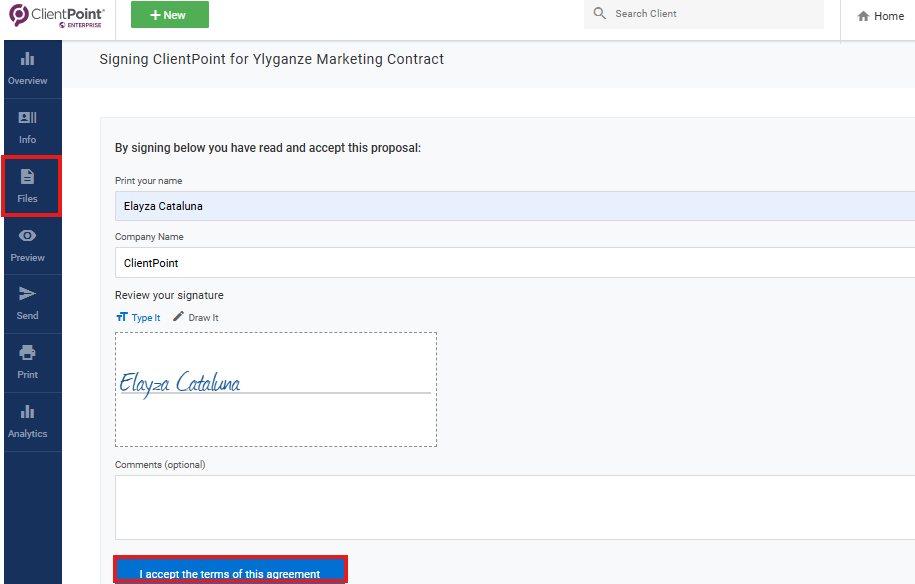
Task: Click the search magnifier icon
Action: (x=600, y=14)
